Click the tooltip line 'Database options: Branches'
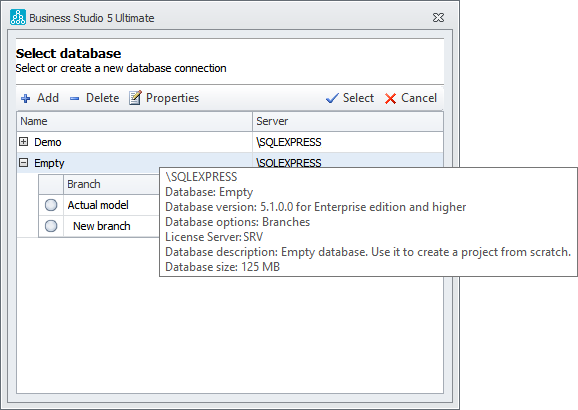The image size is (578, 410). [x=238, y=222]
